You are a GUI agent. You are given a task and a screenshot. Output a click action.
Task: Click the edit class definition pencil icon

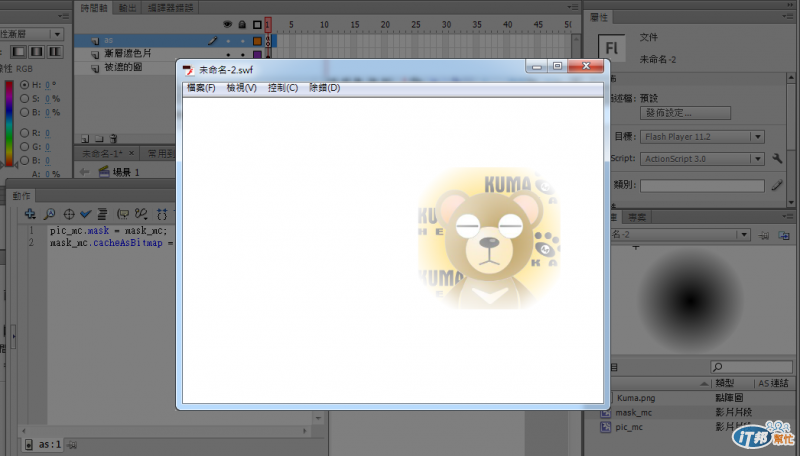[777, 185]
